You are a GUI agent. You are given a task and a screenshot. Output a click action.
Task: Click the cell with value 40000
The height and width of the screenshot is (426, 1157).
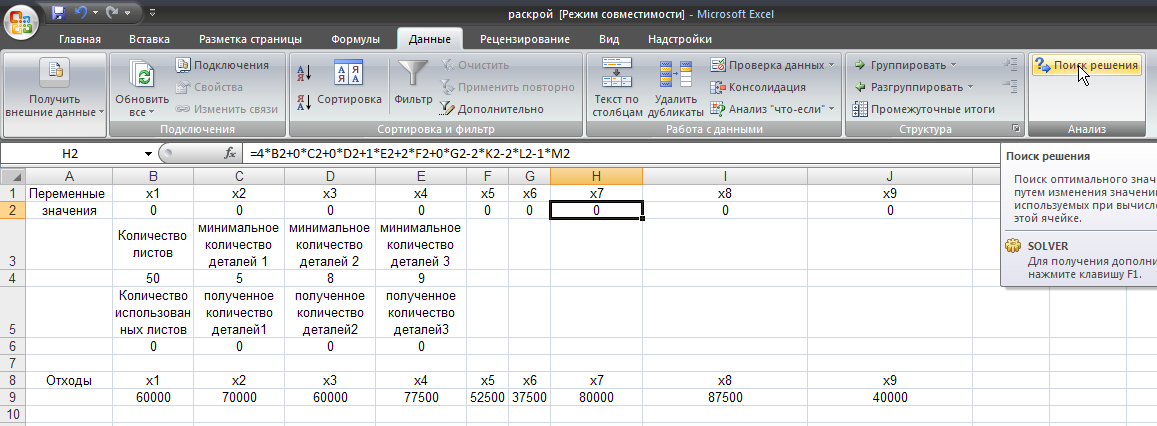click(889, 397)
